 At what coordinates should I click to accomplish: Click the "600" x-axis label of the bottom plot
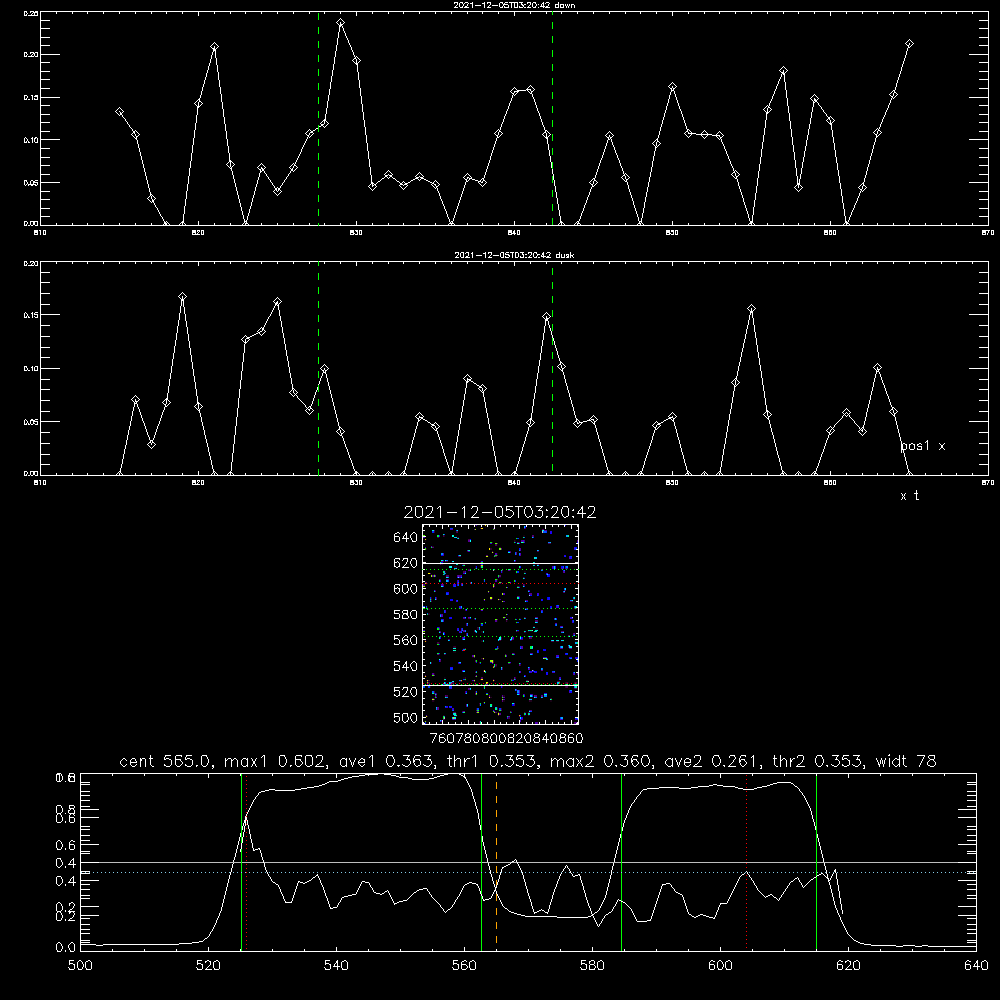click(x=720, y=966)
